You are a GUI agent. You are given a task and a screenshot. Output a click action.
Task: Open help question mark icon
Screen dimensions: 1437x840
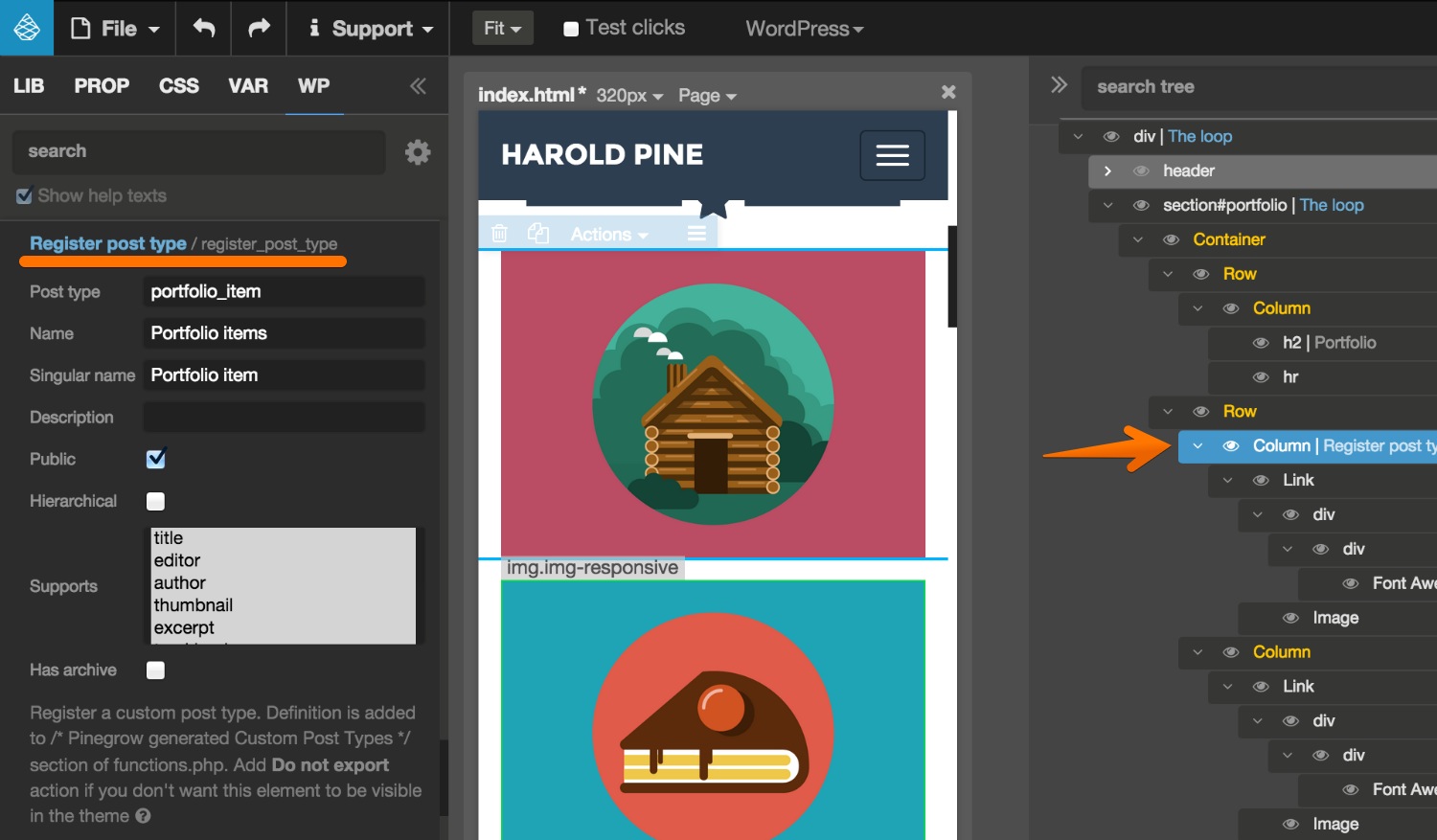143,816
